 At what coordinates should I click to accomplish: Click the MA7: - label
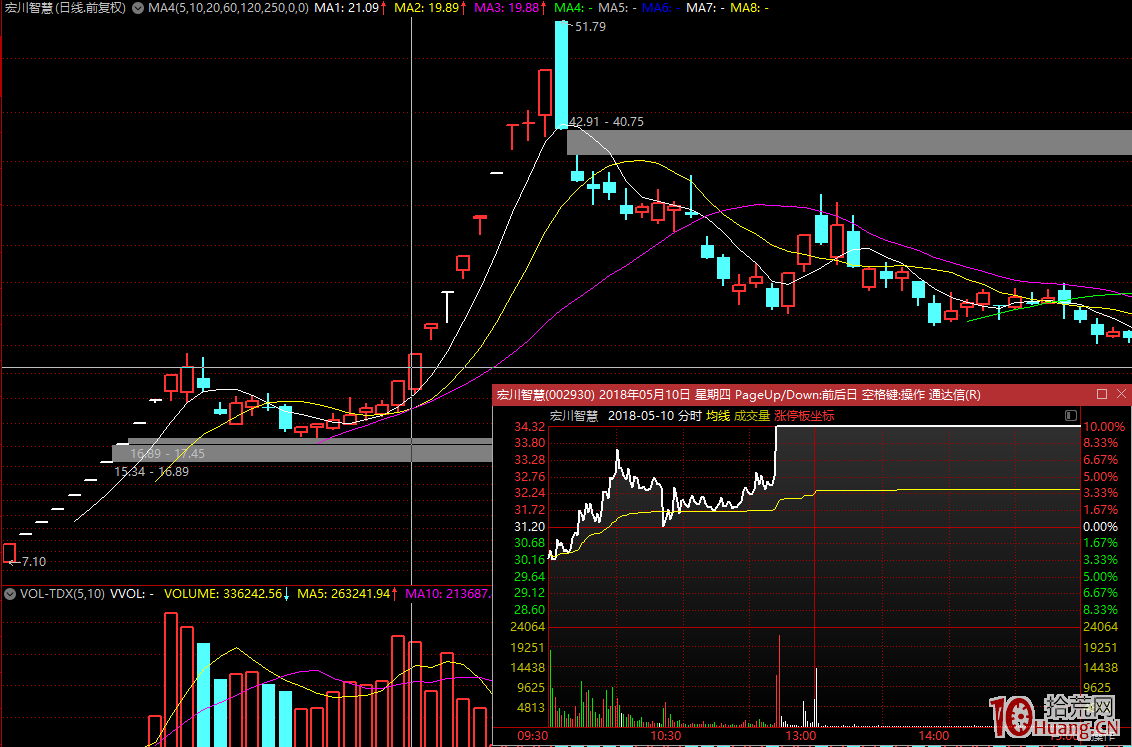point(705,8)
